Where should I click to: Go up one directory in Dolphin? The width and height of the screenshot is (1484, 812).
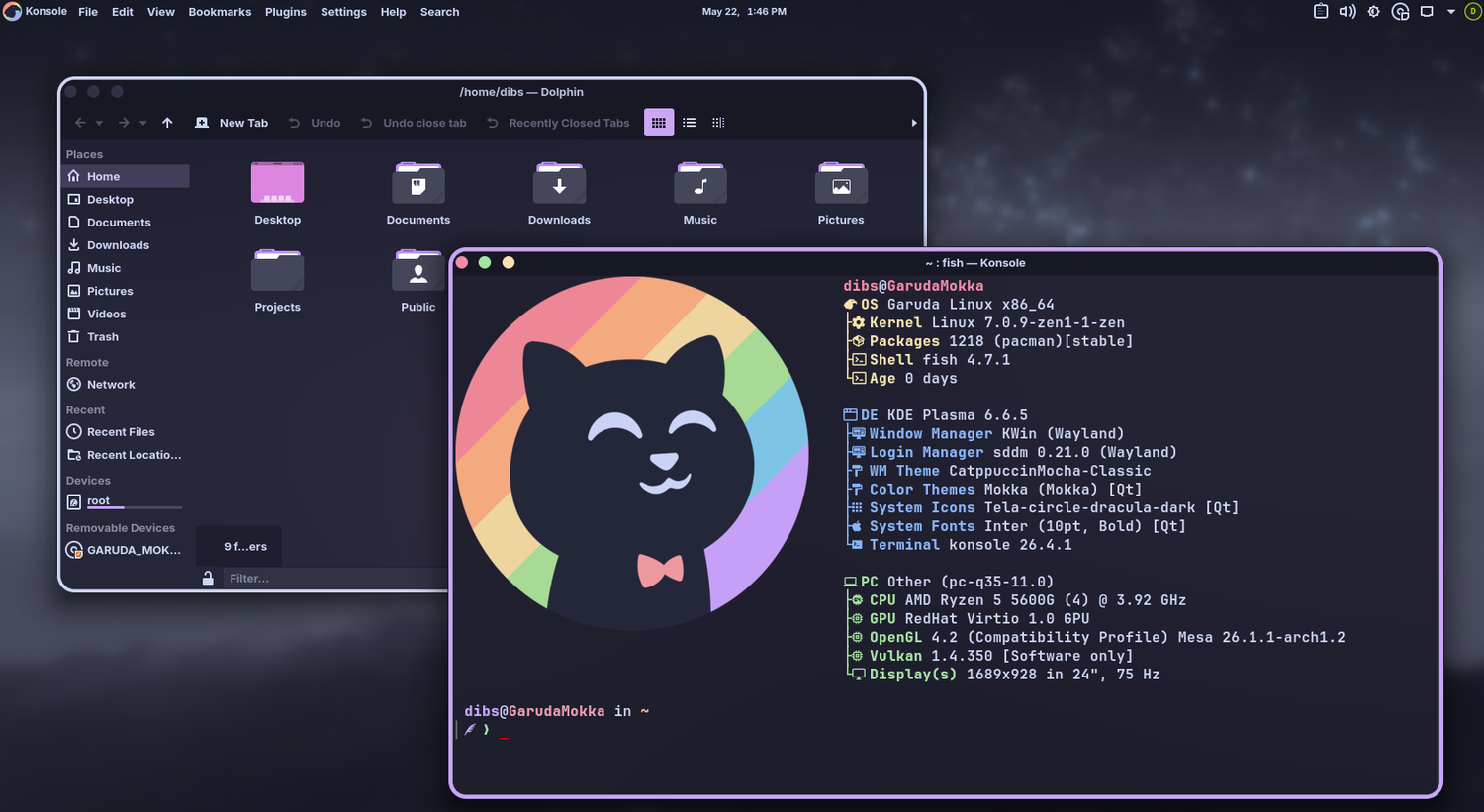[x=167, y=123]
